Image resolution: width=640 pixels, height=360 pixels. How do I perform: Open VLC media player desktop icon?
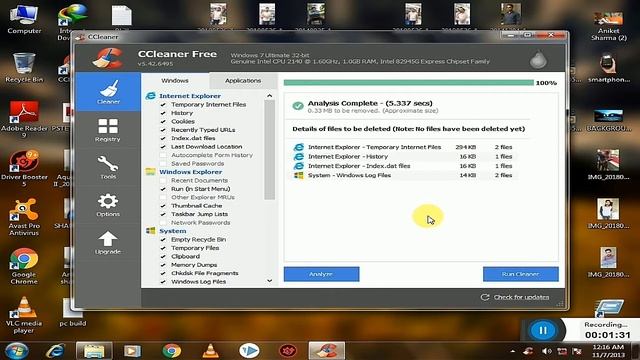click(24, 315)
